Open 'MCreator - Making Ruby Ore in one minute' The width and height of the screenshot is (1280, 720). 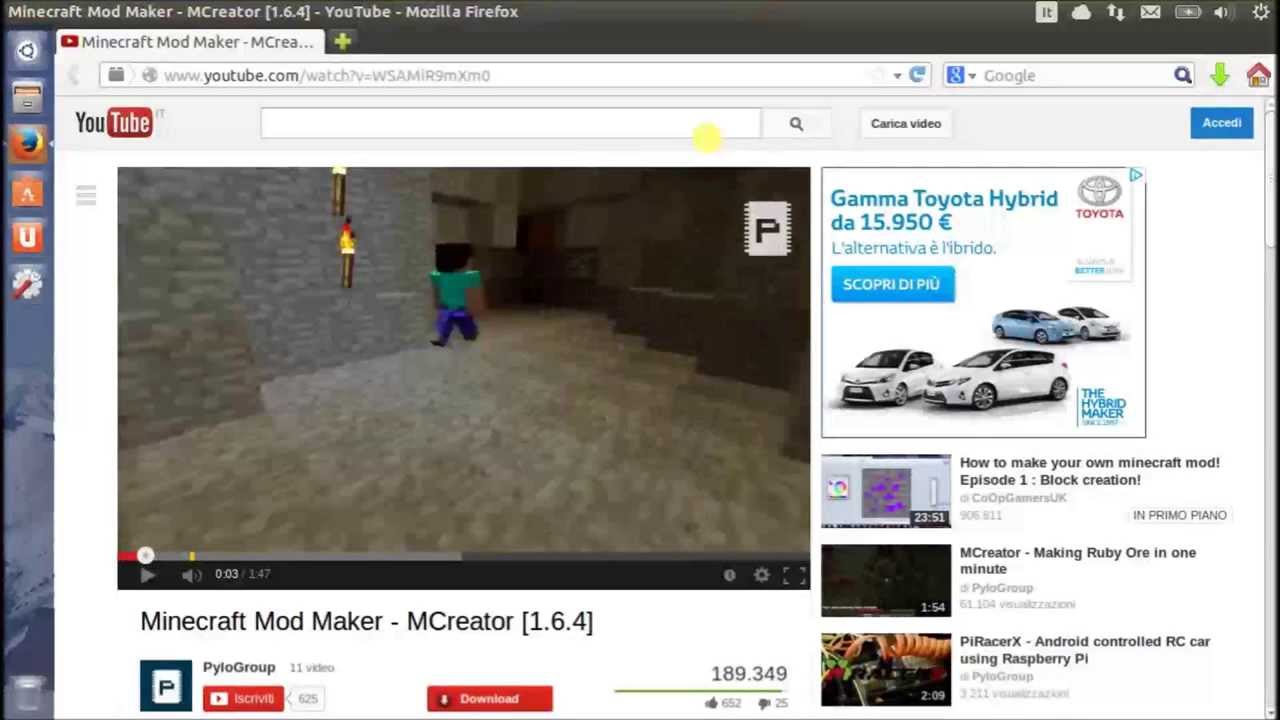coord(1077,560)
